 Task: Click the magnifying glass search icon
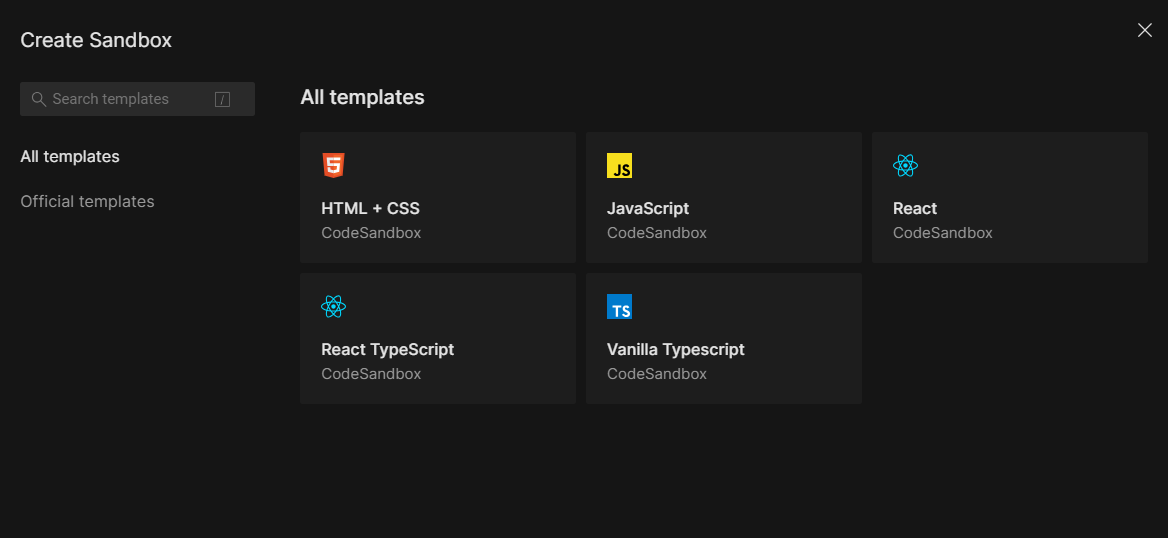(x=39, y=99)
